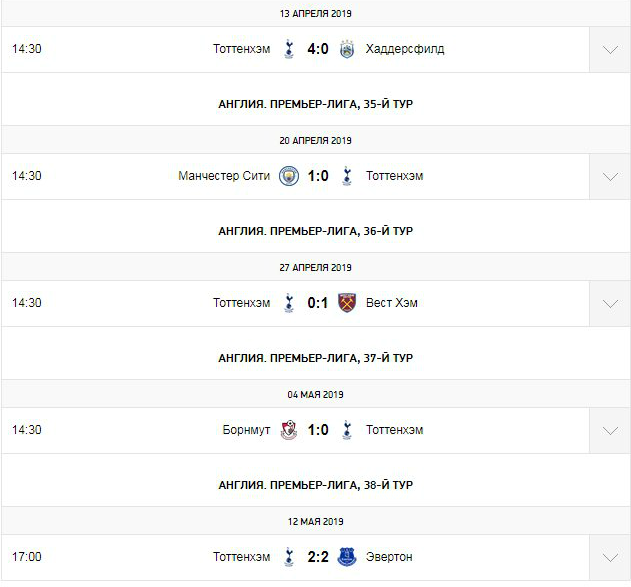Click the Вест Хэм team name
The width and height of the screenshot is (631, 587).
(392, 303)
